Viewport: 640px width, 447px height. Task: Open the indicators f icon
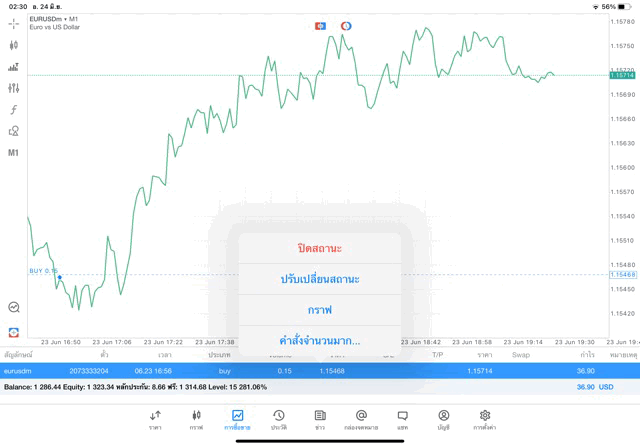pos(14,110)
